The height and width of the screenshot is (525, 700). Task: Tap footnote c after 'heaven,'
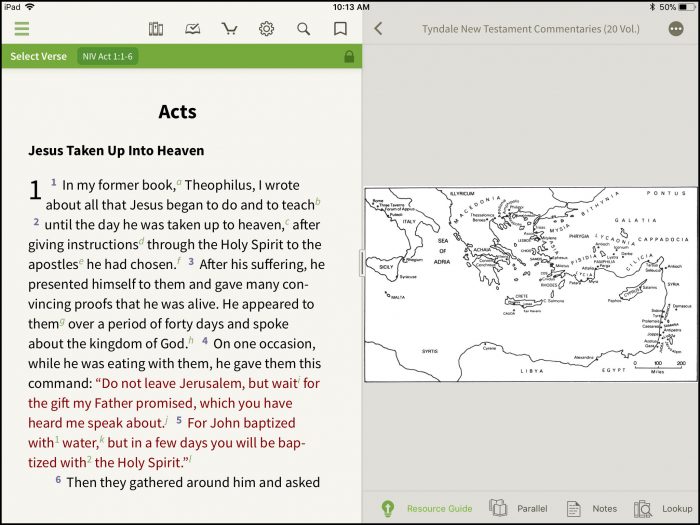click(287, 221)
